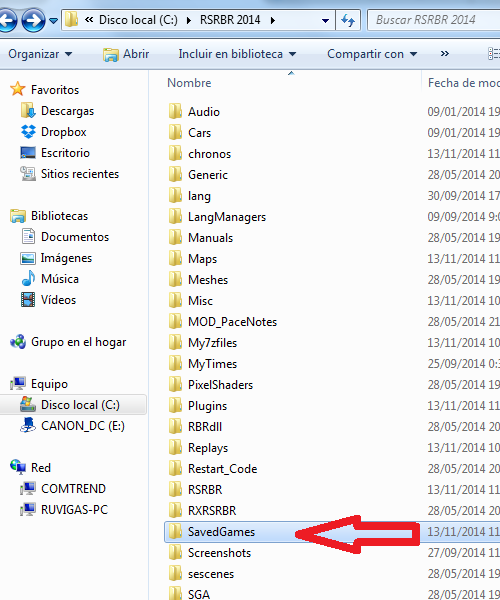The image size is (500, 600).
Task: Open the Compartir con menu
Action: pyautogui.click(x=372, y=54)
